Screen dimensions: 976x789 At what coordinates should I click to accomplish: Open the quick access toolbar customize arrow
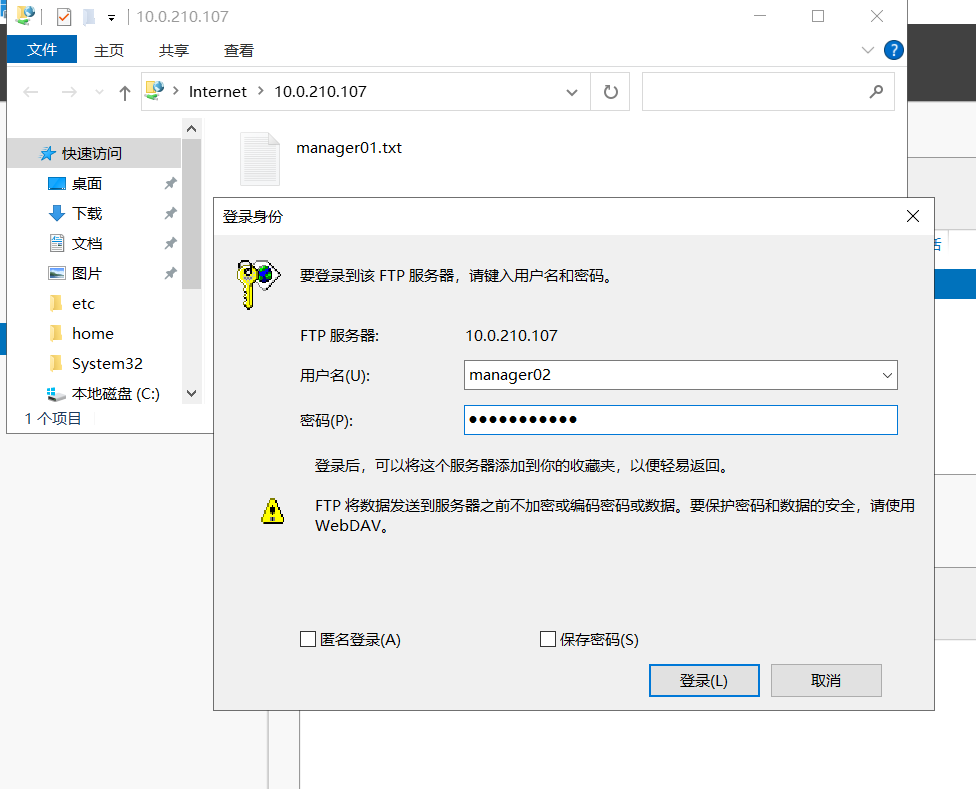[111, 17]
